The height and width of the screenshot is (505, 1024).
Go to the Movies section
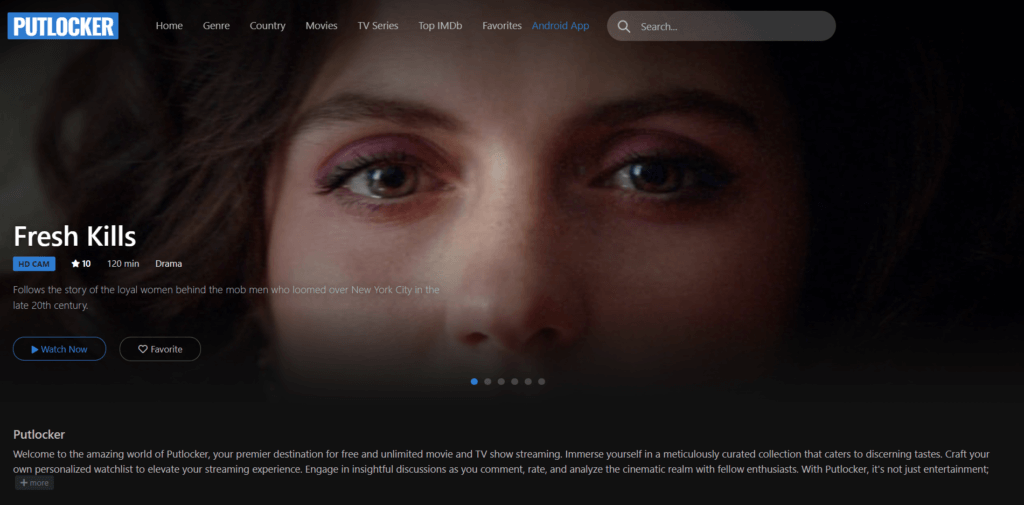(321, 26)
